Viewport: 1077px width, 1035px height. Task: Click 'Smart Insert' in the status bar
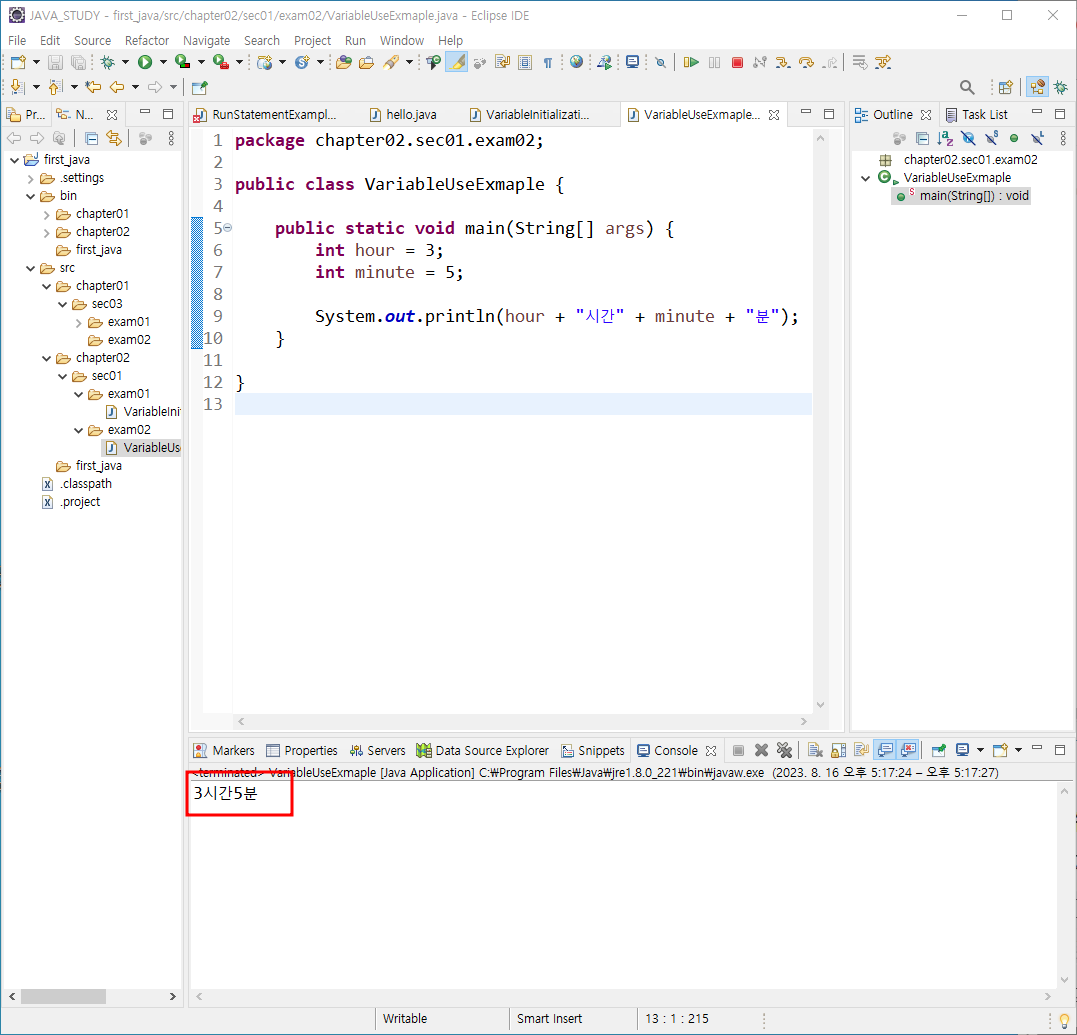pyautogui.click(x=549, y=1019)
